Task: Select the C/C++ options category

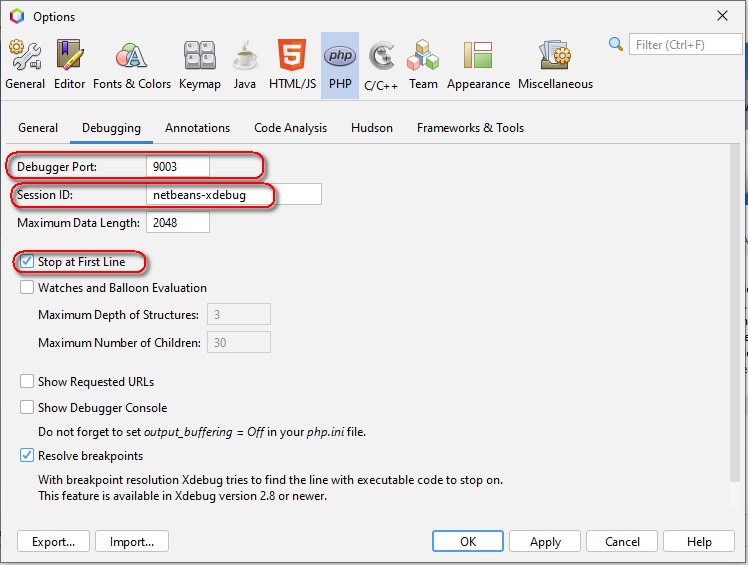Action: pos(381,64)
